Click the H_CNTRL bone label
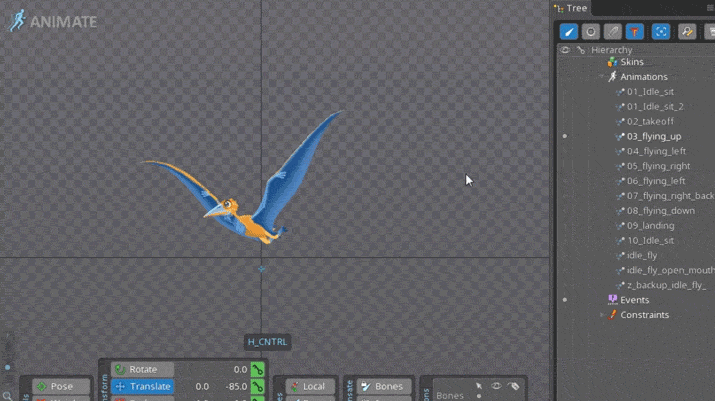Image resolution: width=715 pixels, height=401 pixels. coord(267,342)
